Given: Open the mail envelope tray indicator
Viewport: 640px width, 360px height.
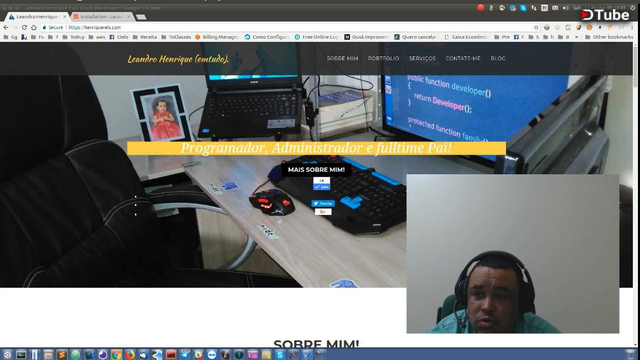Looking at the screenshot, I should click(x=555, y=8).
